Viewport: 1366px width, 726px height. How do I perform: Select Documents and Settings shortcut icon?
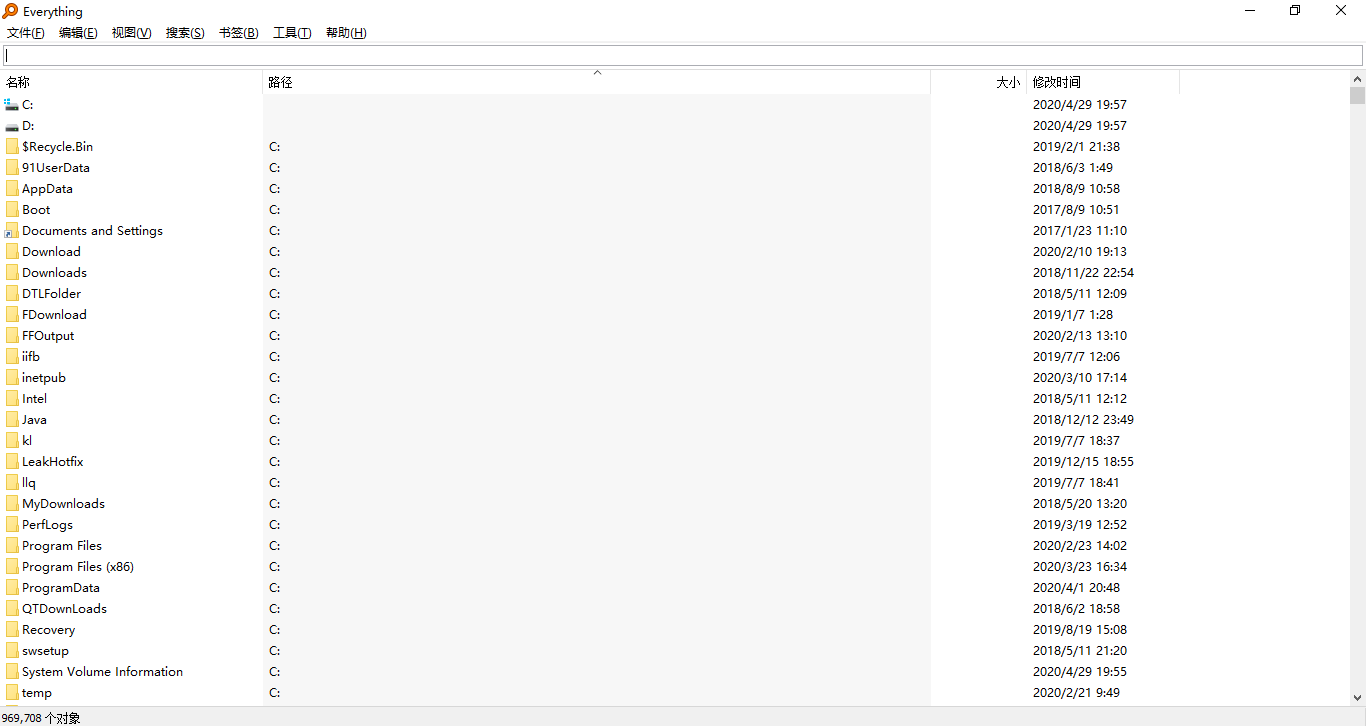(12, 230)
